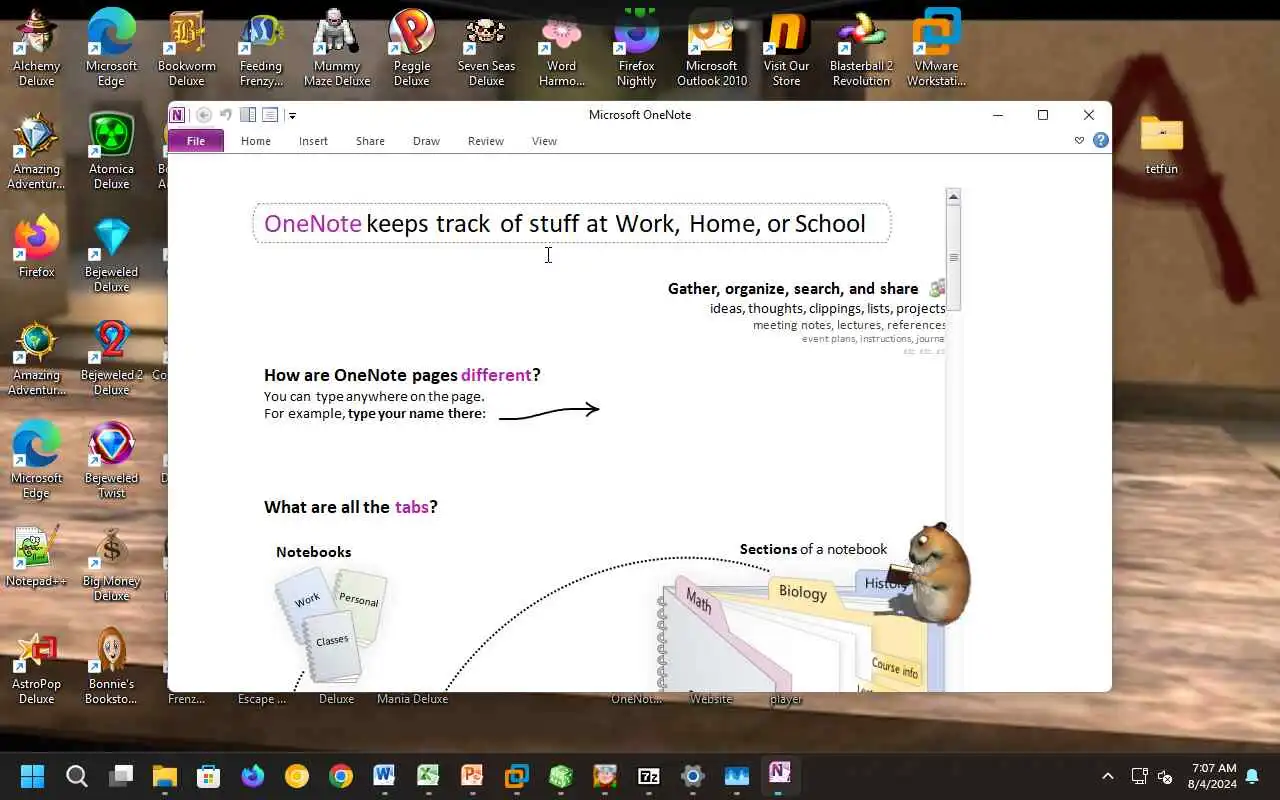Open 7-Zip from the taskbar
Image resolution: width=1280 pixels, height=800 pixels.
[649, 776]
